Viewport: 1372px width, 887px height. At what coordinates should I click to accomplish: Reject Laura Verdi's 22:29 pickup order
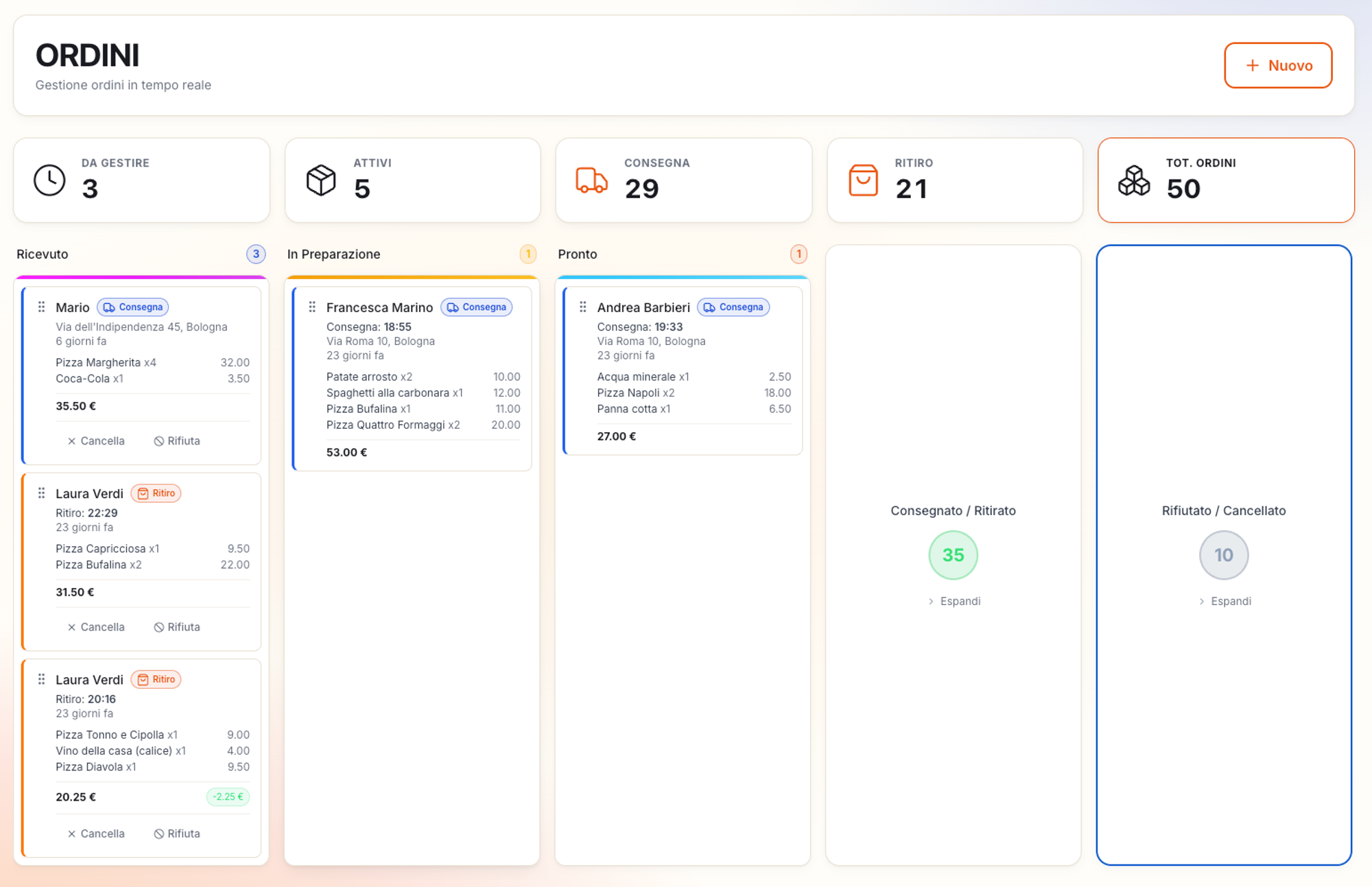[x=177, y=627]
